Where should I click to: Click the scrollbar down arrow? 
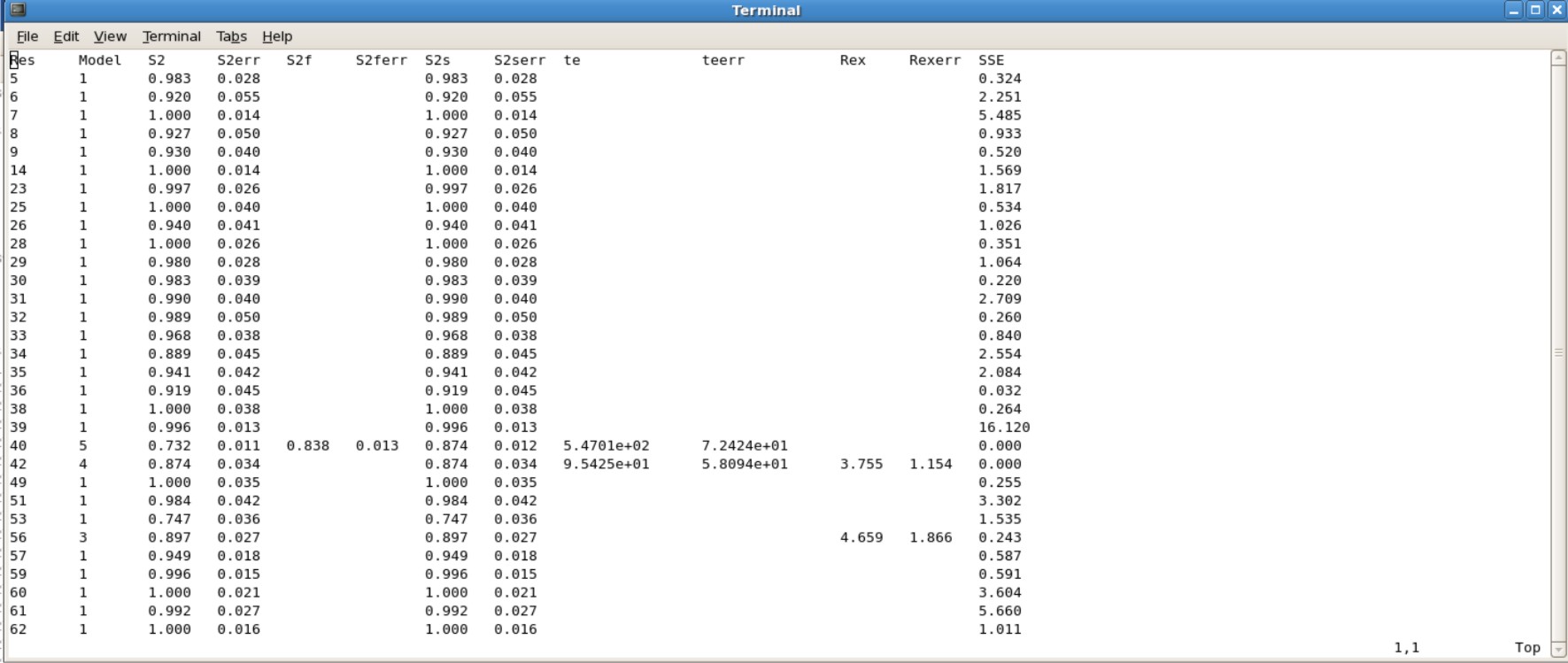(1558, 649)
